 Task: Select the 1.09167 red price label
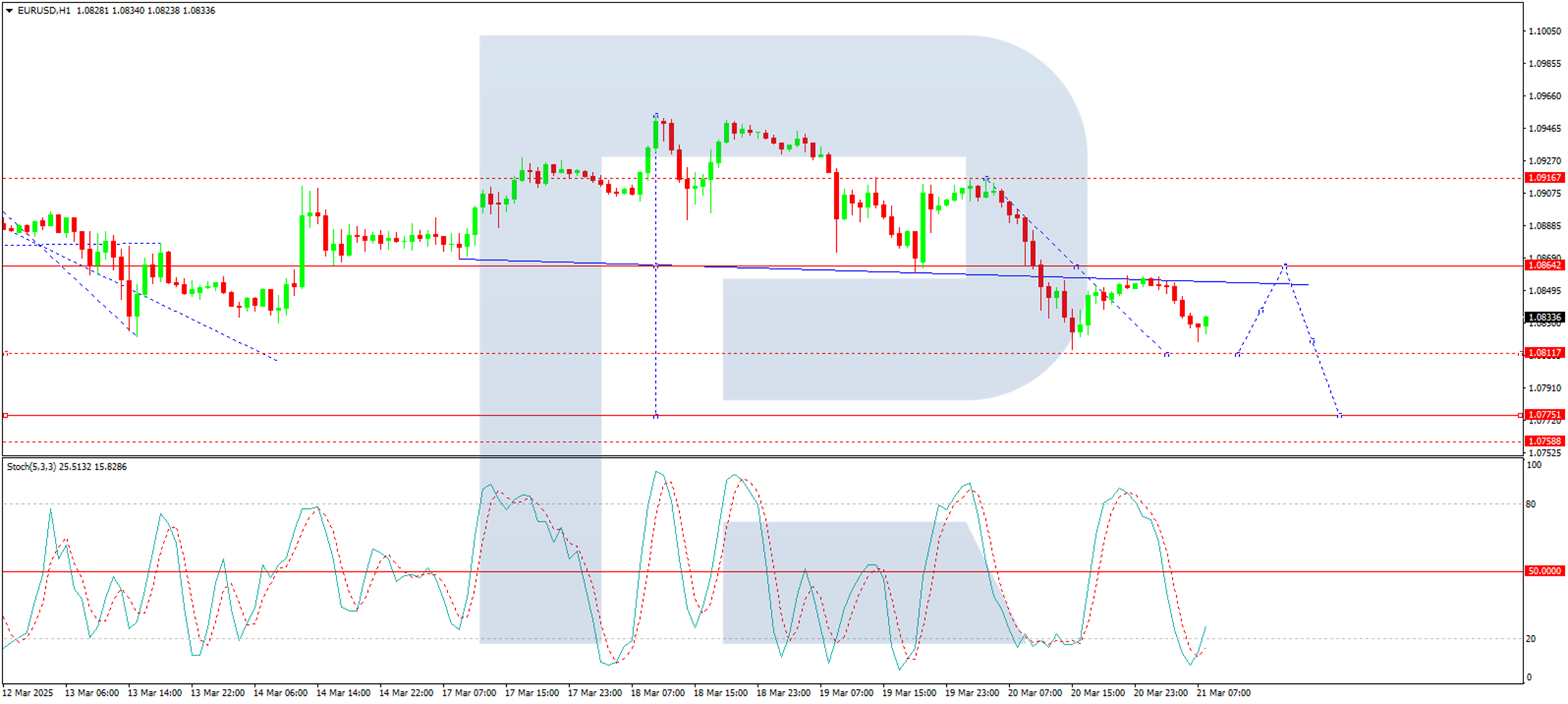pos(1544,178)
